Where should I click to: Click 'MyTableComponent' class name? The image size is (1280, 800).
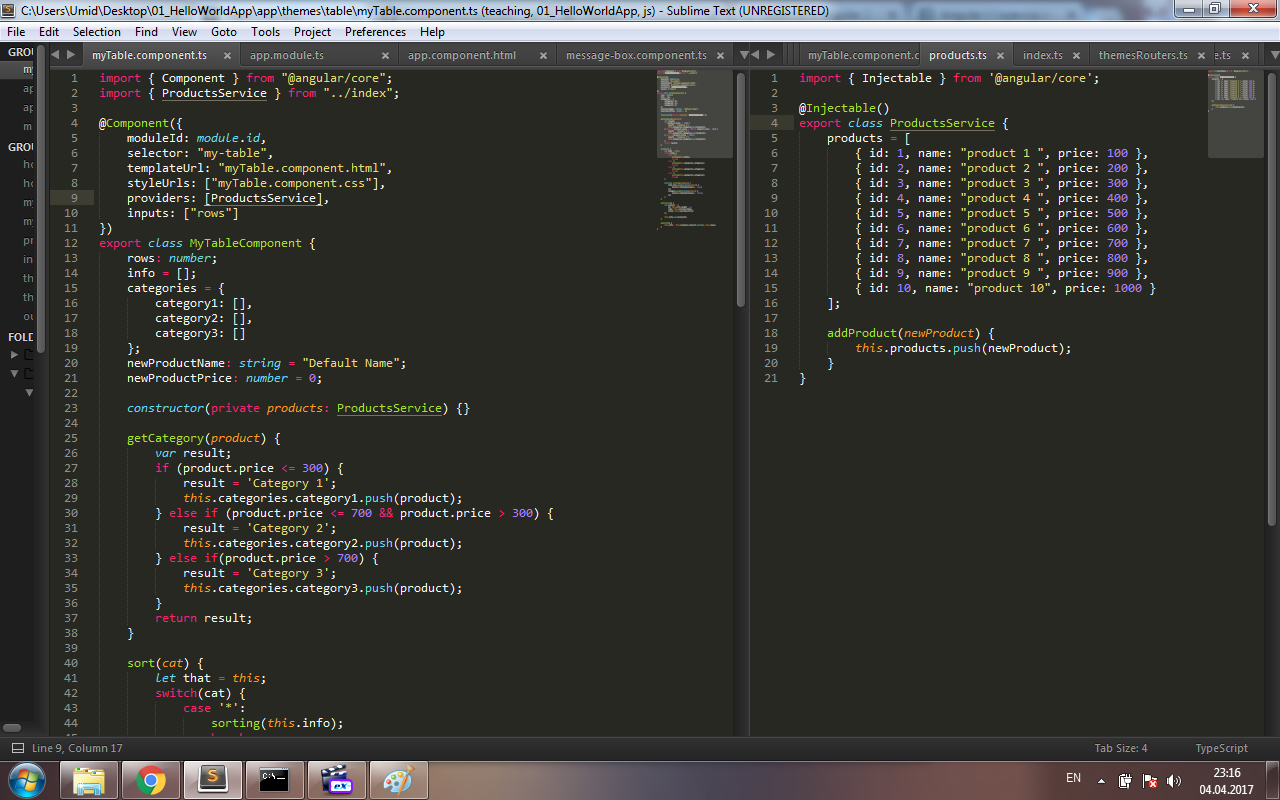(245, 243)
